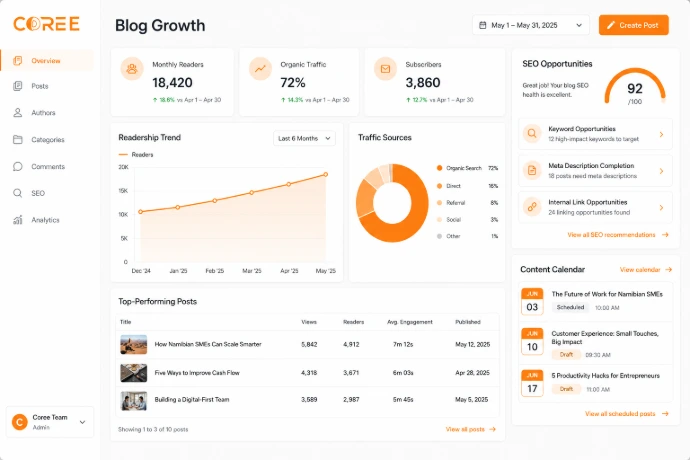Open Analytics from the sidebar

pos(47,220)
